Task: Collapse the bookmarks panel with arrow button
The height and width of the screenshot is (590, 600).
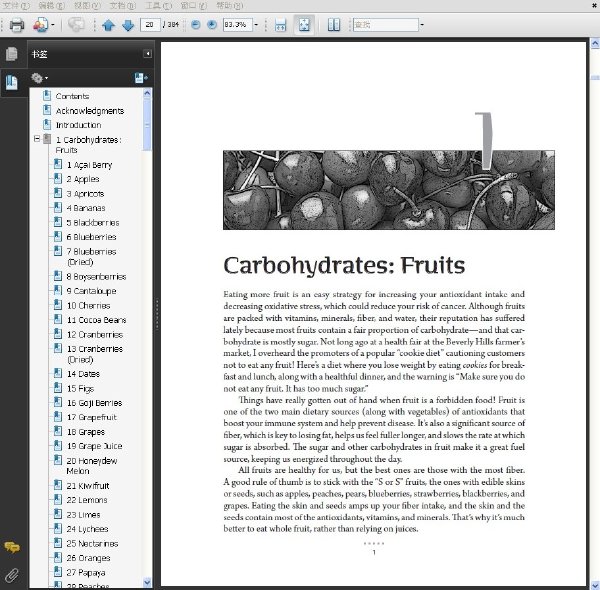Action: pos(147,54)
